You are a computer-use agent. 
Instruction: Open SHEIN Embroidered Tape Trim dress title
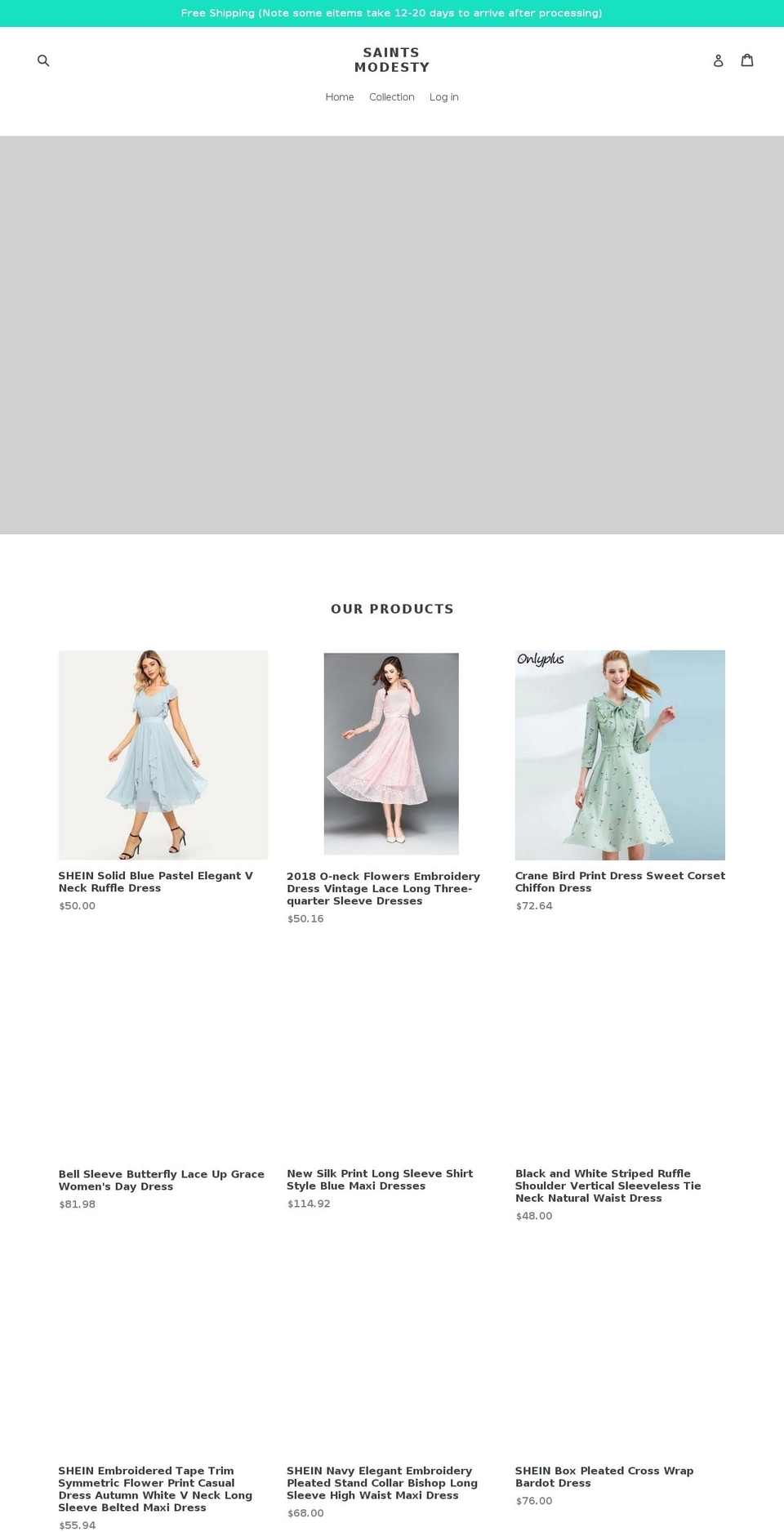155,1489
